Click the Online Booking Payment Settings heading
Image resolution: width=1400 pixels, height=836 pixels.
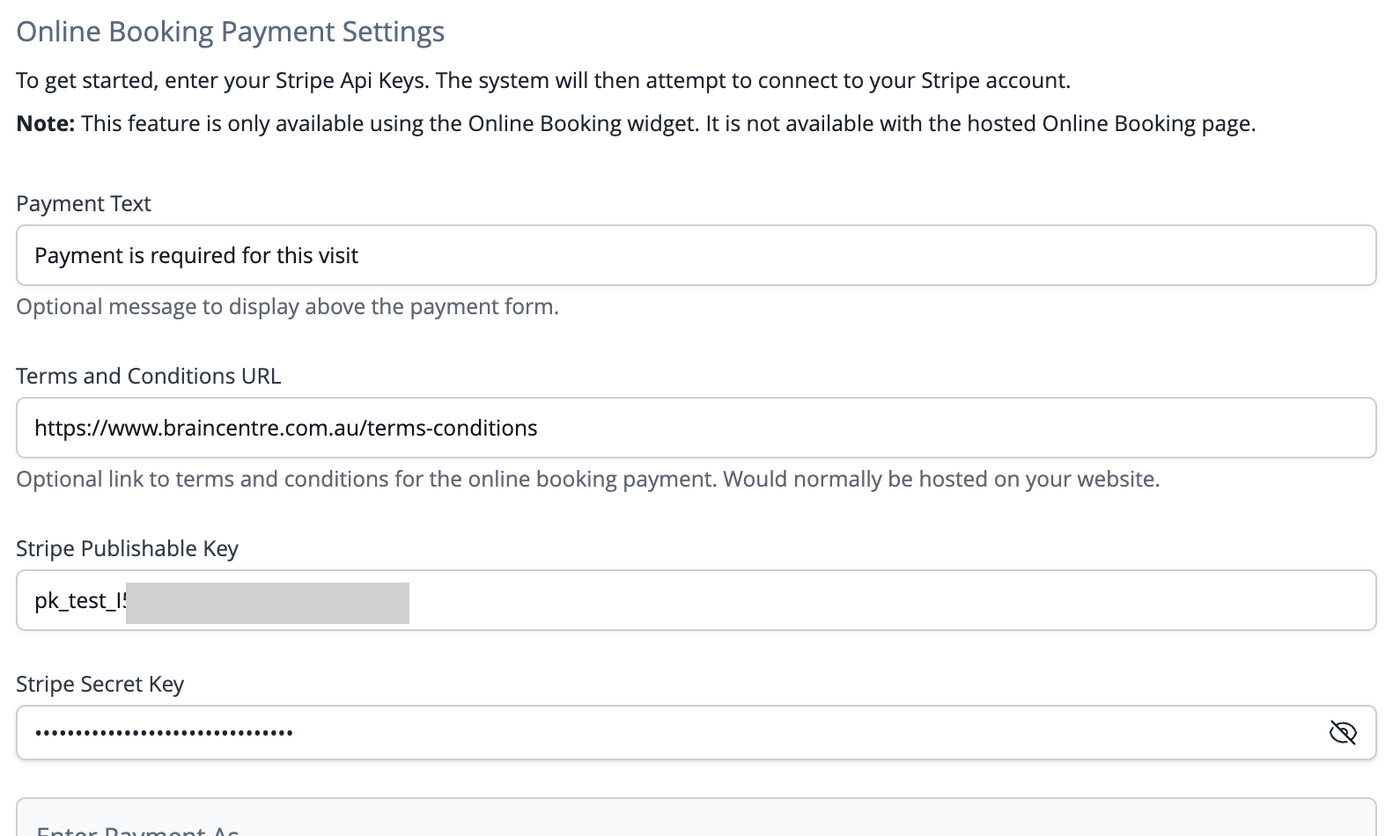coord(230,31)
